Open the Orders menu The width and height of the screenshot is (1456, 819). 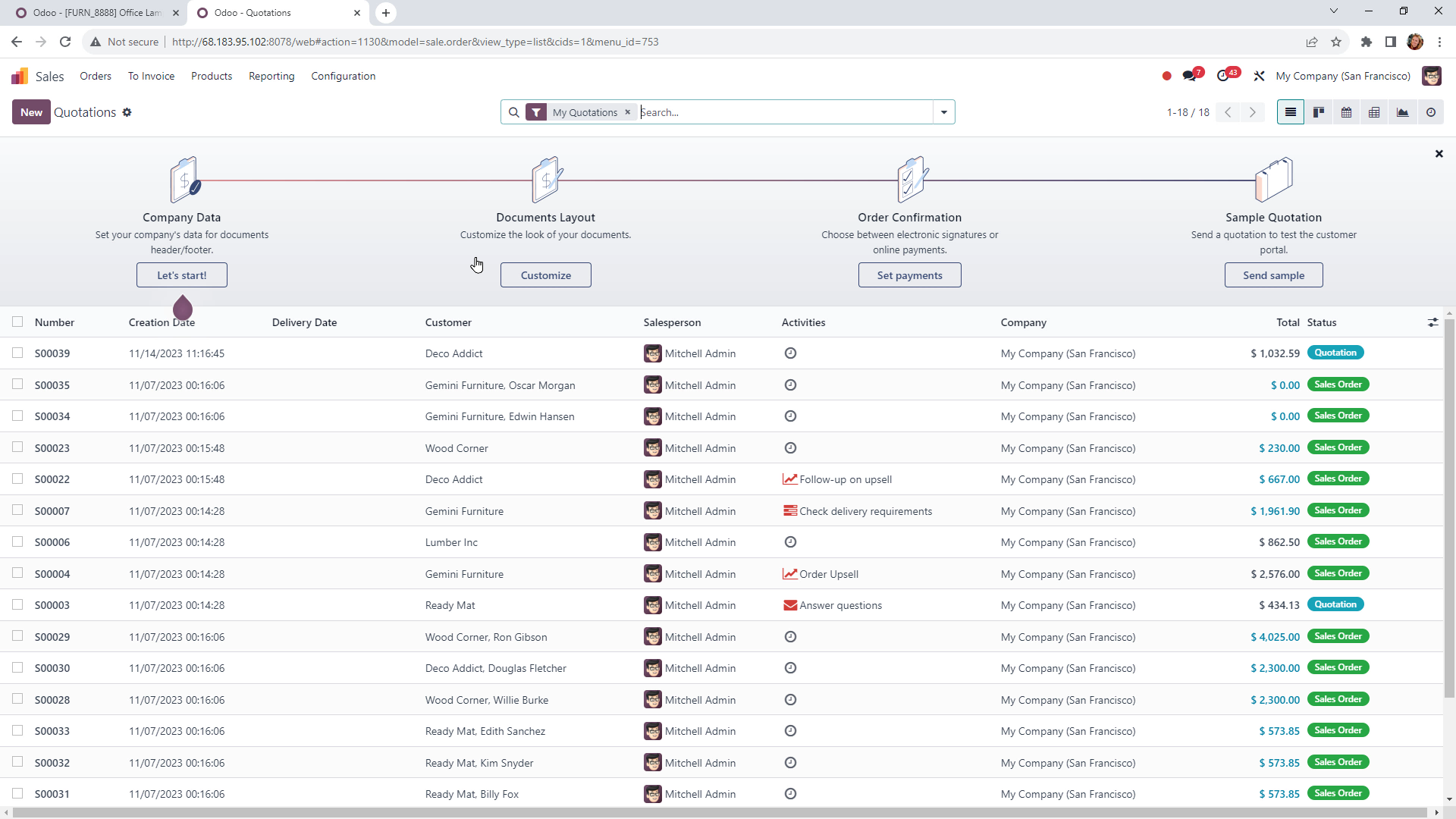coord(96,76)
